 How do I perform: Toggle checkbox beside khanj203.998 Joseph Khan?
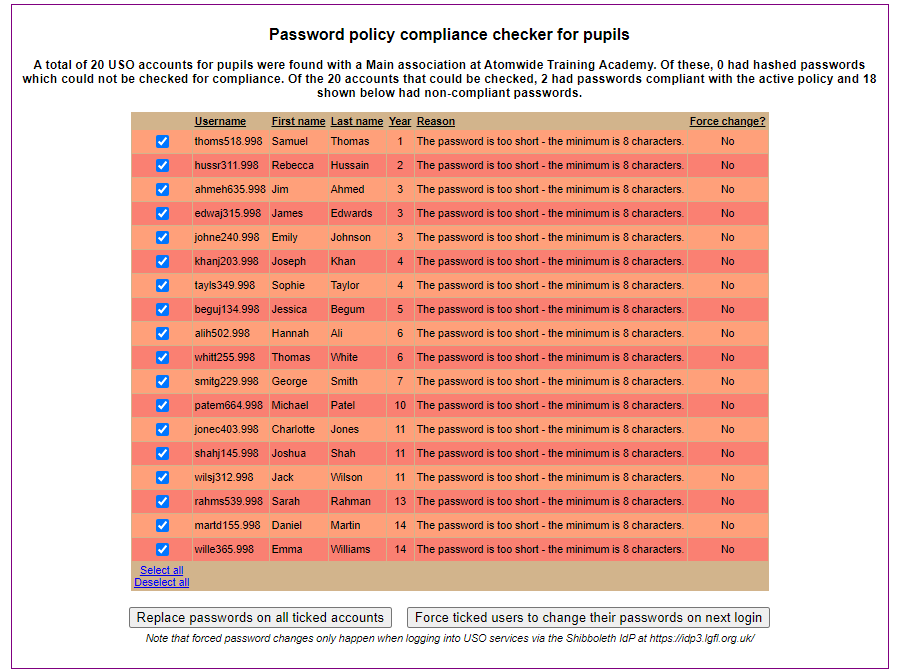(162, 261)
